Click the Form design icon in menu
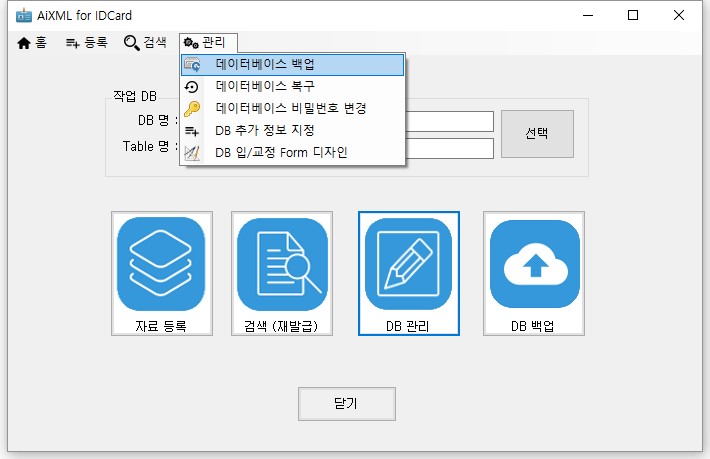 click(193, 153)
